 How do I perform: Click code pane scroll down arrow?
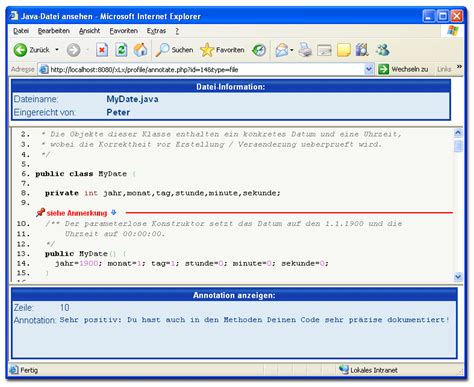pos(458,276)
